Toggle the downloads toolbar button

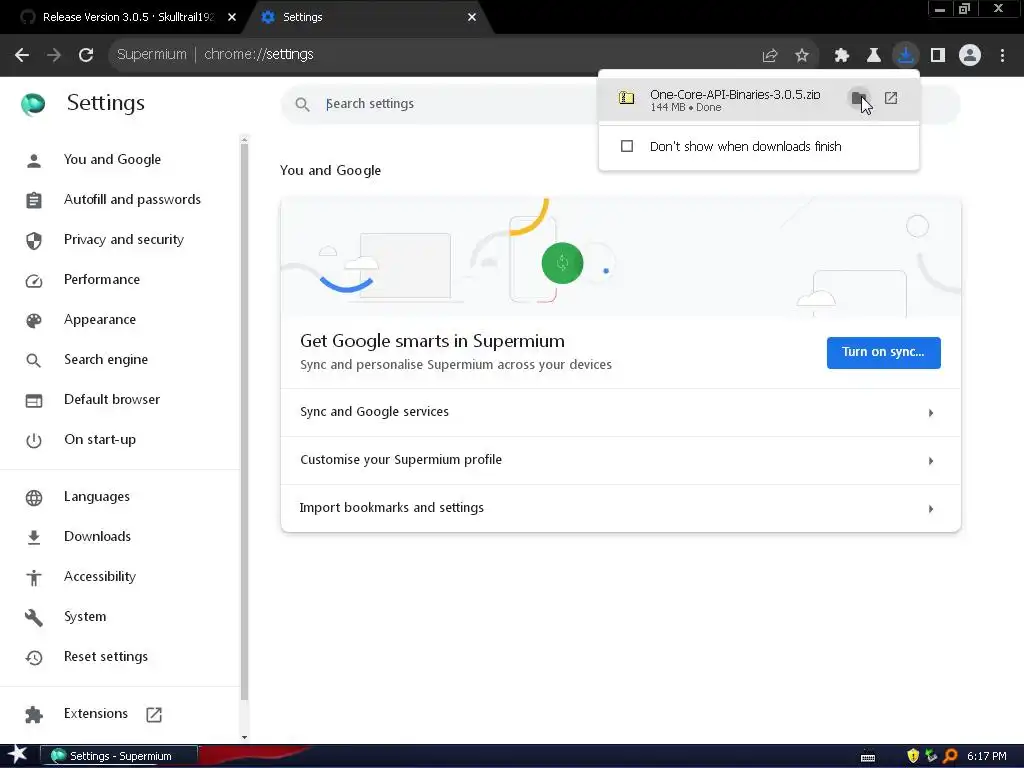click(906, 55)
